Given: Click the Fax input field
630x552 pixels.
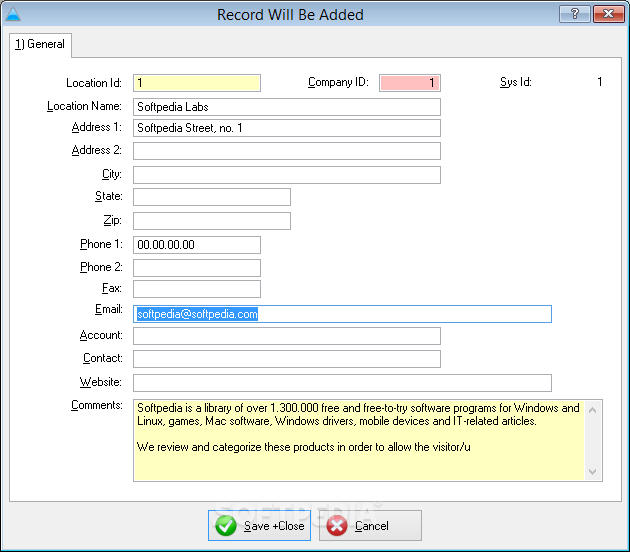Looking at the screenshot, I should [x=197, y=289].
